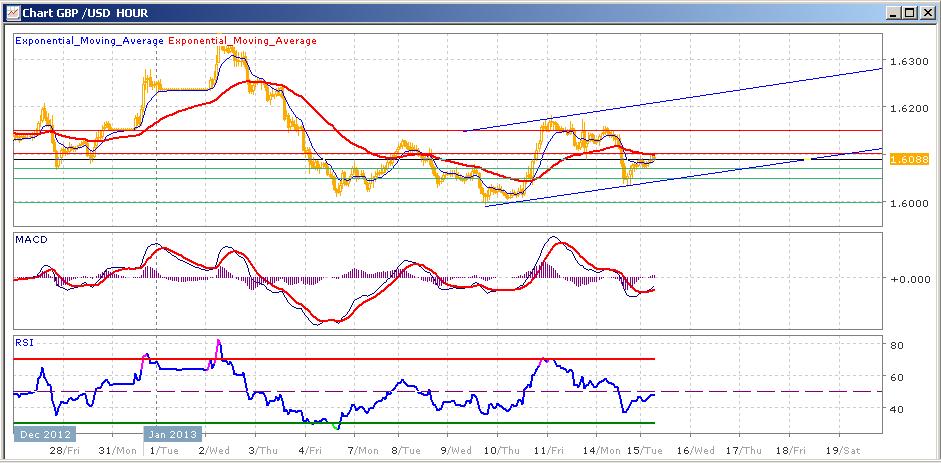The height and width of the screenshot is (463, 941).
Task: Close the GBP/USD HOUR chart window
Action: (926, 13)
